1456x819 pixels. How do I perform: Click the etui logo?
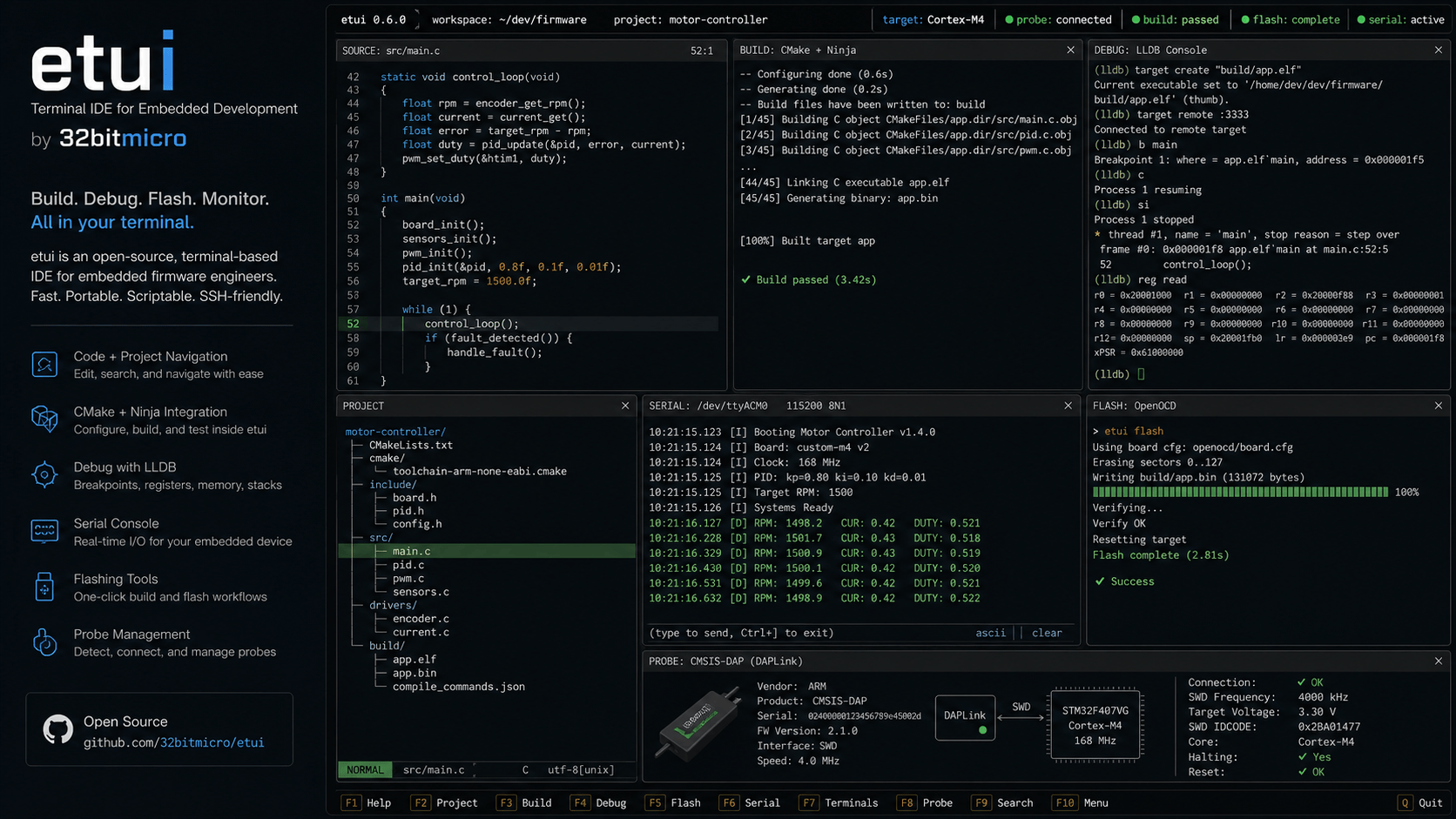point(103,61)
